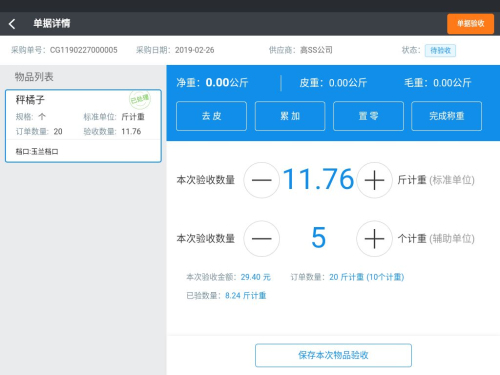Click 标准单位 斤计重 in item card

point(114,117)
